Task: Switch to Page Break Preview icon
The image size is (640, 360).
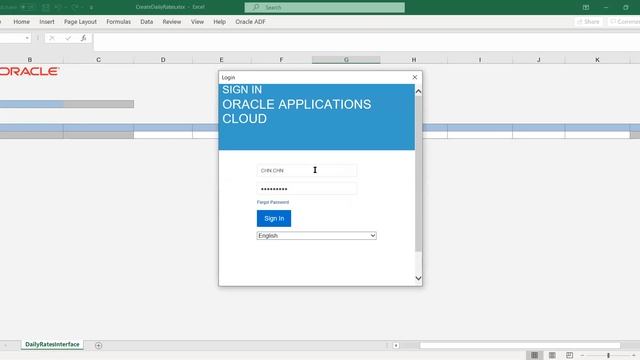Action: [569, 355]
